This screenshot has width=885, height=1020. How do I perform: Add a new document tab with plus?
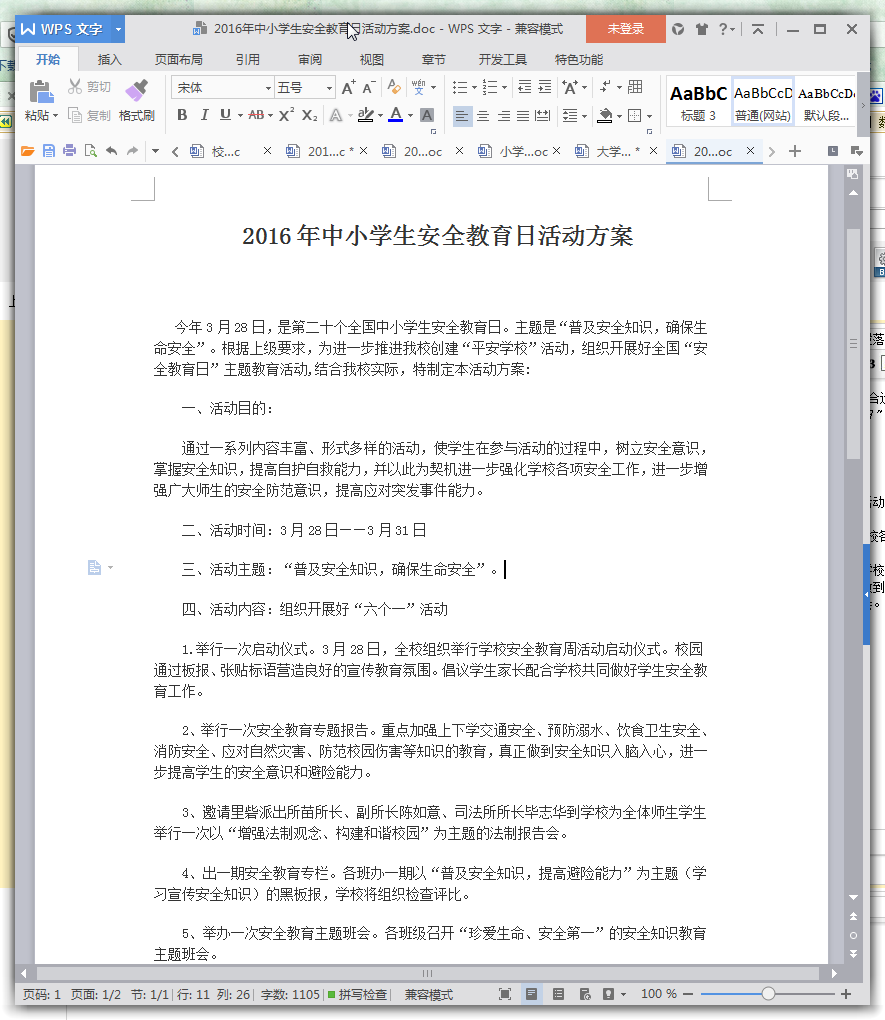point(795,152)
